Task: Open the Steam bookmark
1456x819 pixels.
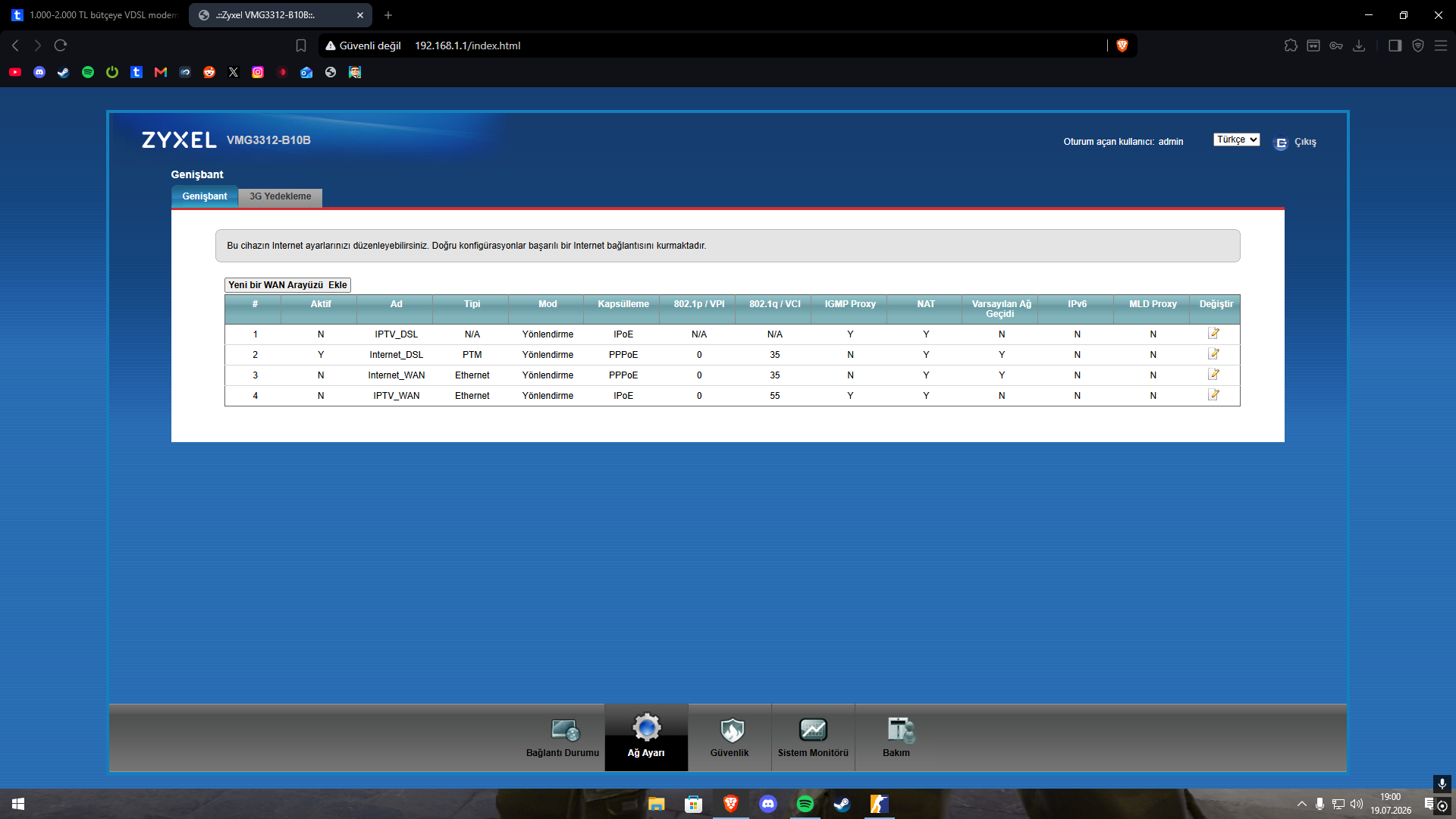Action: [x=64, y=72]
